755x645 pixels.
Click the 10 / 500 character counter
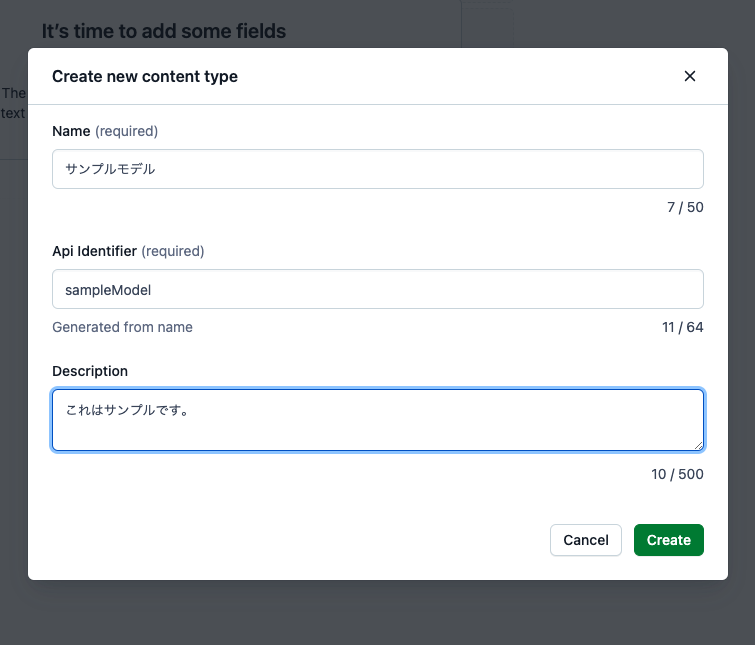677,474
